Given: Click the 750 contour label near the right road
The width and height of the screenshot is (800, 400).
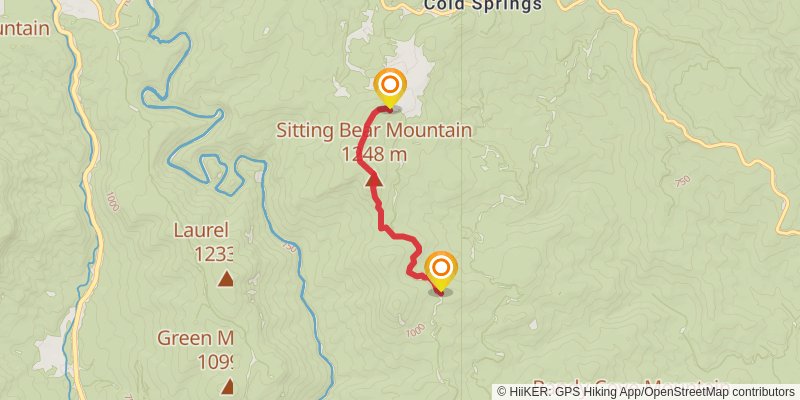Looking at the screenshot, I should coord(683,181).
